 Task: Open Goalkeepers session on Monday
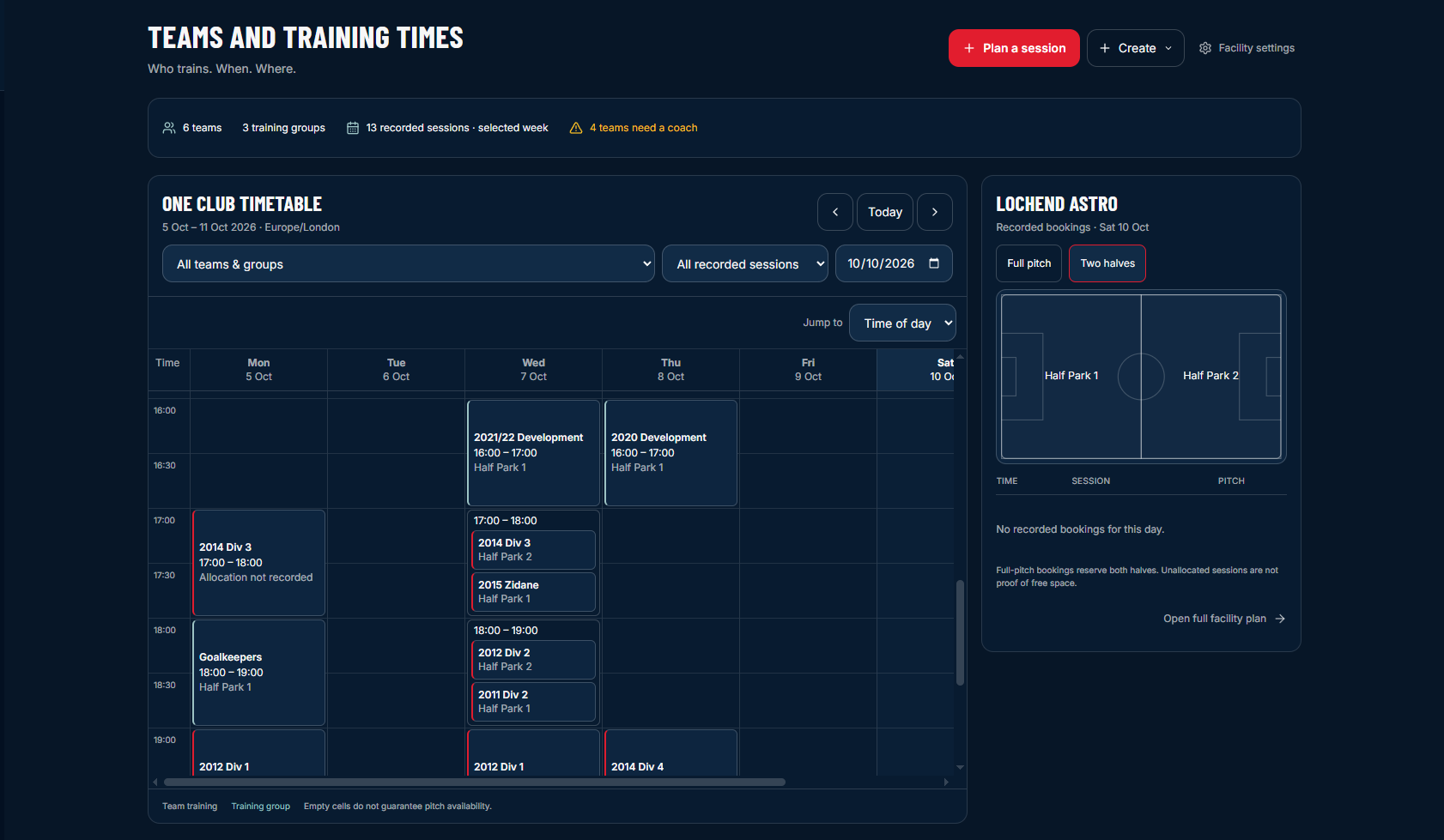click(x=258, y=673)
